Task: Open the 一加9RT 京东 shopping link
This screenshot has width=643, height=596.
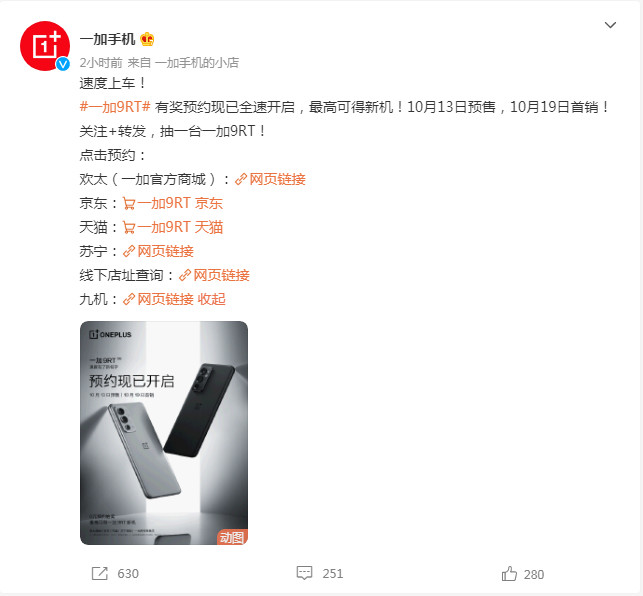Action: pyautogui.click(x=173, y=203)
